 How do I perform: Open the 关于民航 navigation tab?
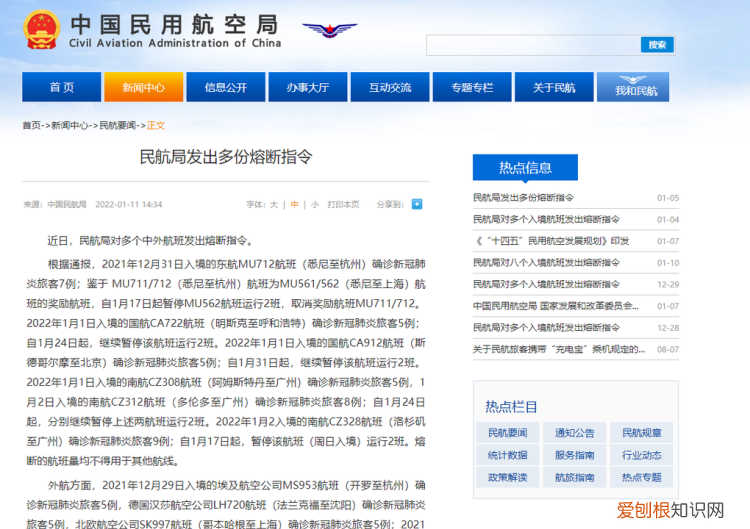(x=554, y=87)
